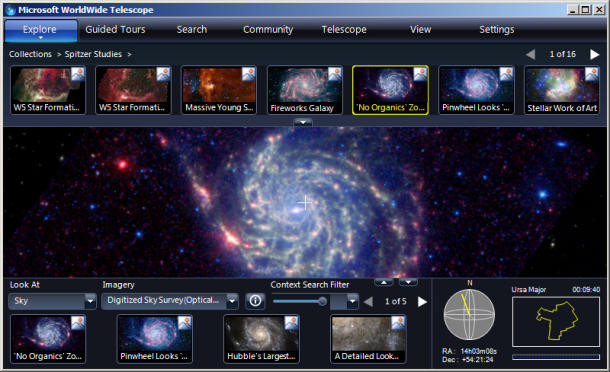The image size is (610, 372).
Task: Open Look At dropdown showing Sky
Action: point(52,301)
